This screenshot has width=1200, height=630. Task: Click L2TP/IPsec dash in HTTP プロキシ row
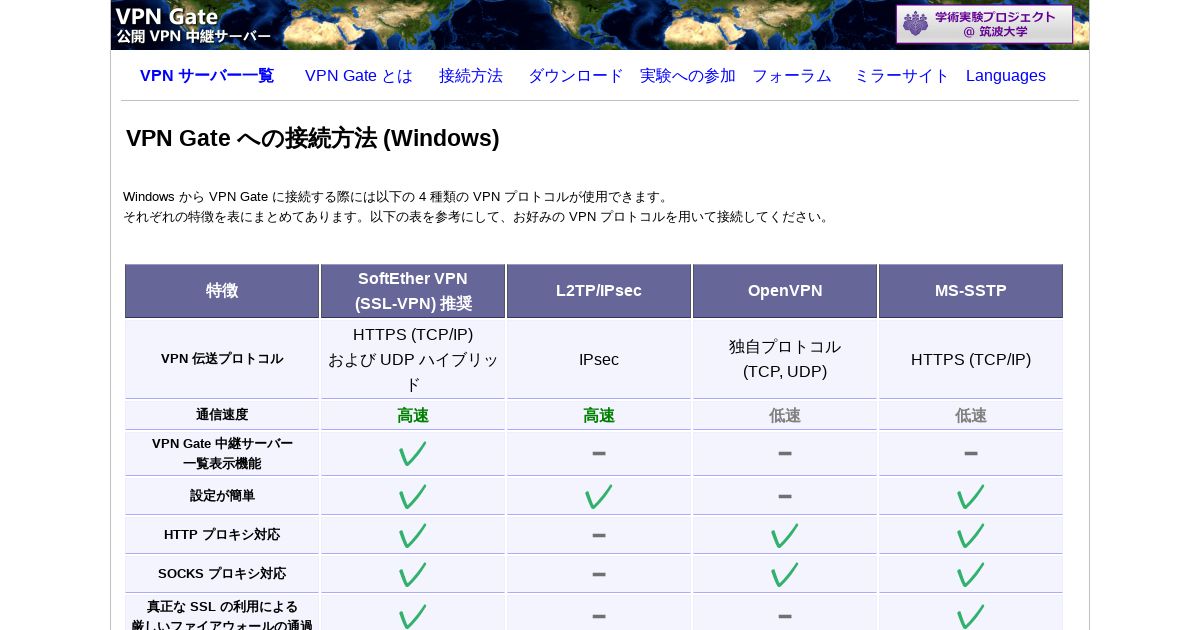pos(599,535)
